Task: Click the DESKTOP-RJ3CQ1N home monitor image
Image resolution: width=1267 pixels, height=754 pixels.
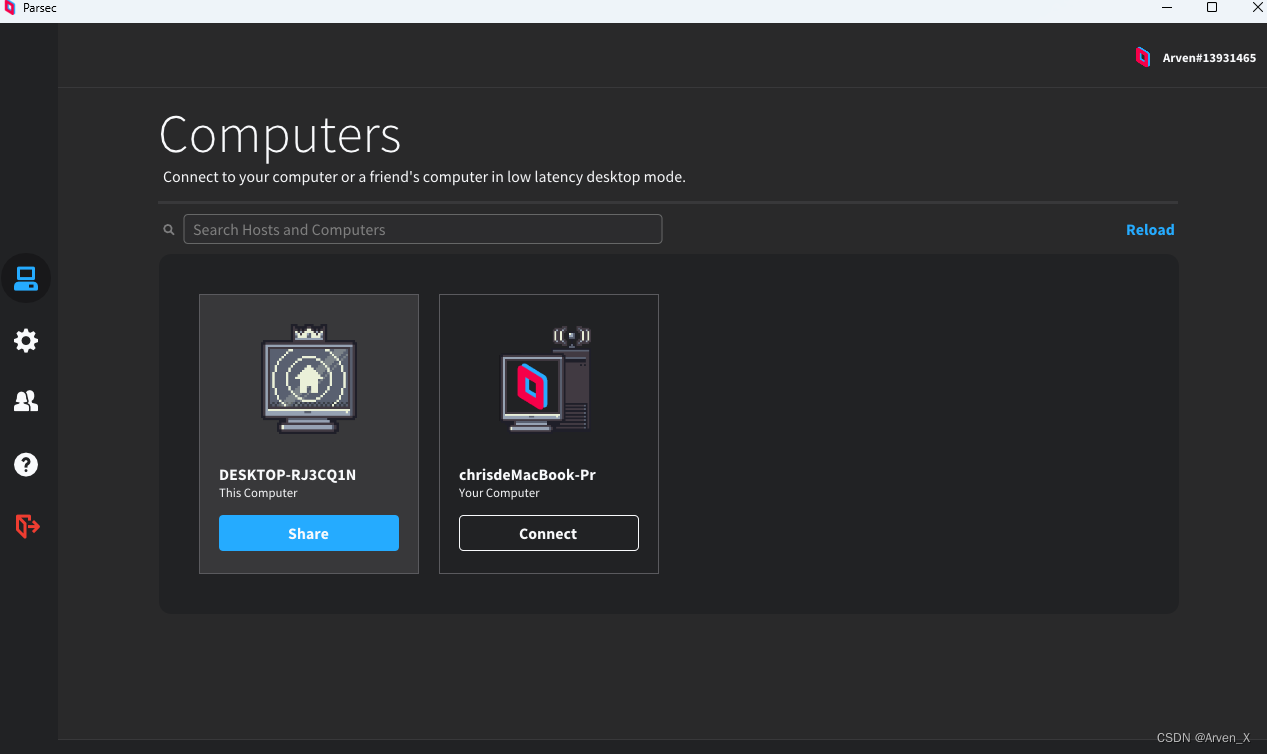Action: pyautogui.click(x=309, y=379)
